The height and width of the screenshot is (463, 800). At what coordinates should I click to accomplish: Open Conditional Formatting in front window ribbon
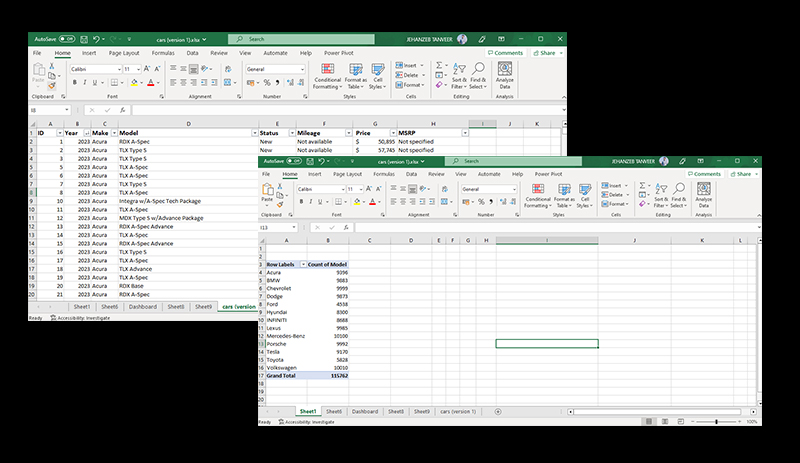point(538,196)
